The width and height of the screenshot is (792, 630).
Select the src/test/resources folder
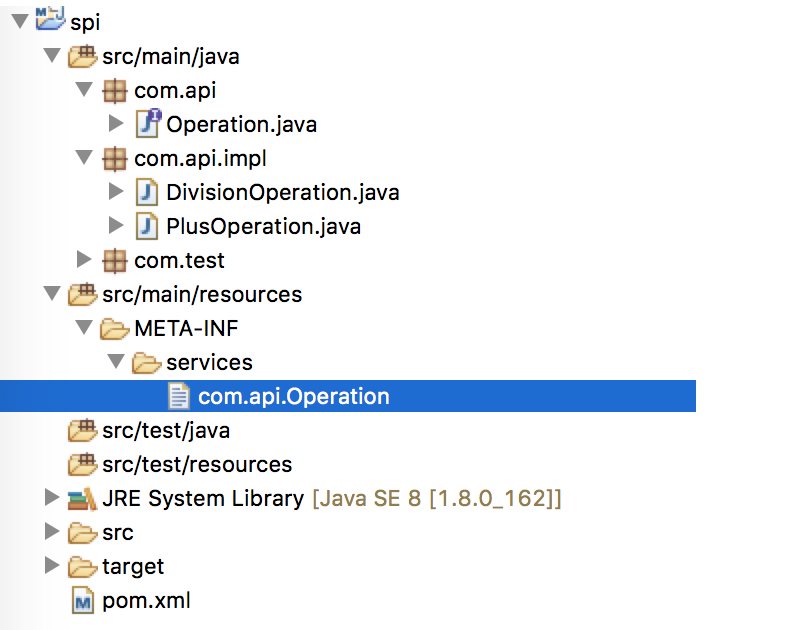click(196, 464)
